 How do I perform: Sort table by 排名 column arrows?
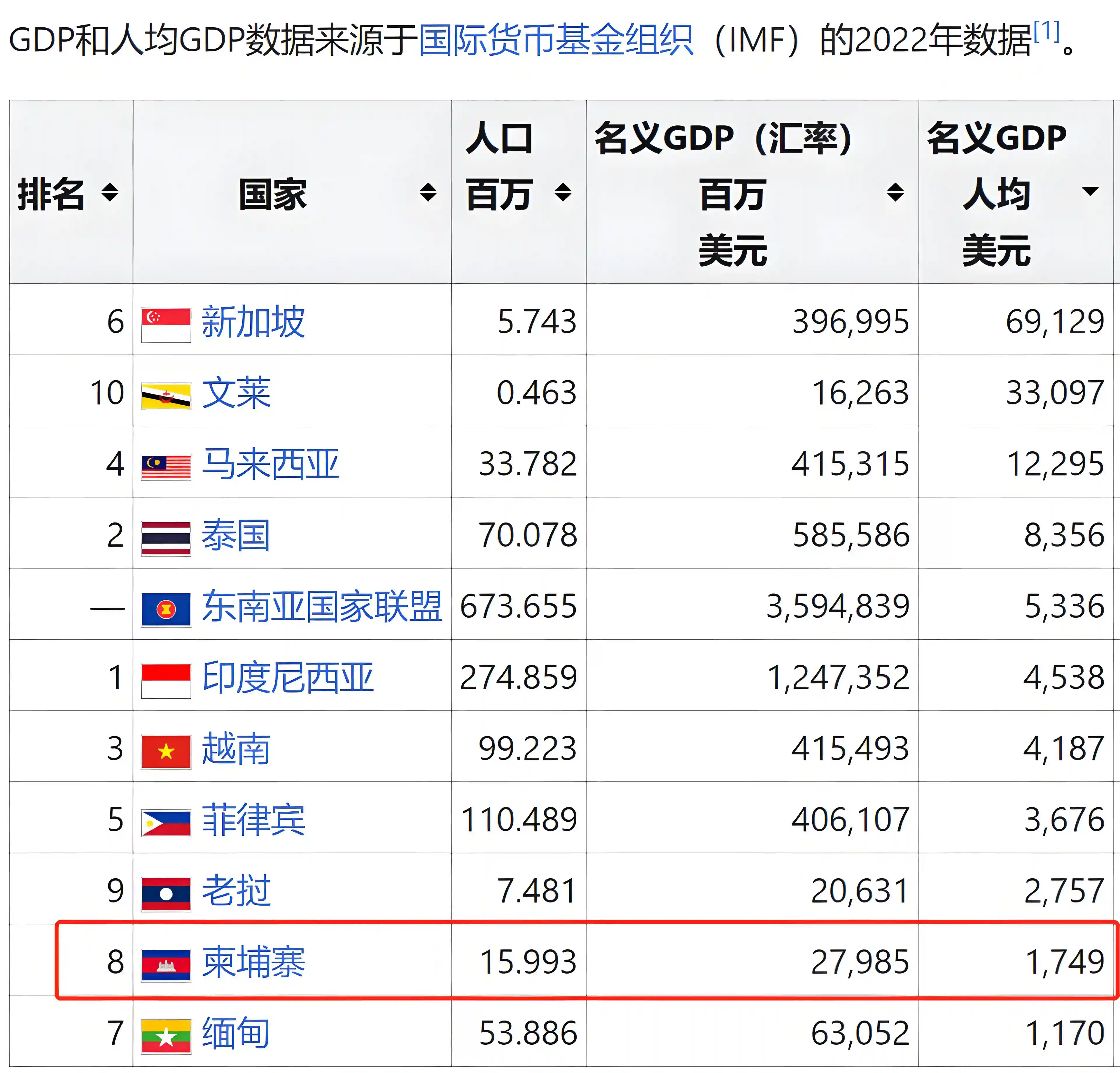point(110,192)
